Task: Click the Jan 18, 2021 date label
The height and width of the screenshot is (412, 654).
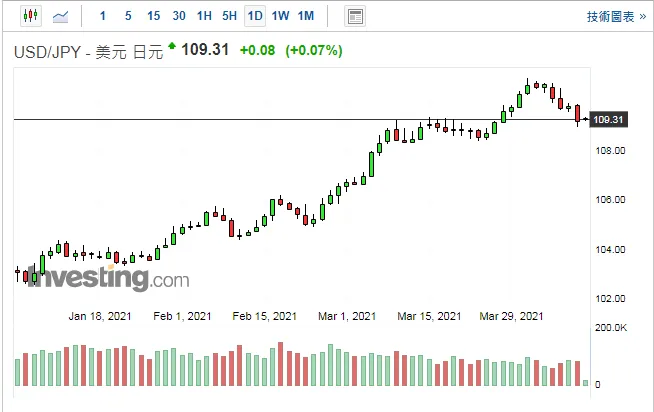Action: pos(100,316)
